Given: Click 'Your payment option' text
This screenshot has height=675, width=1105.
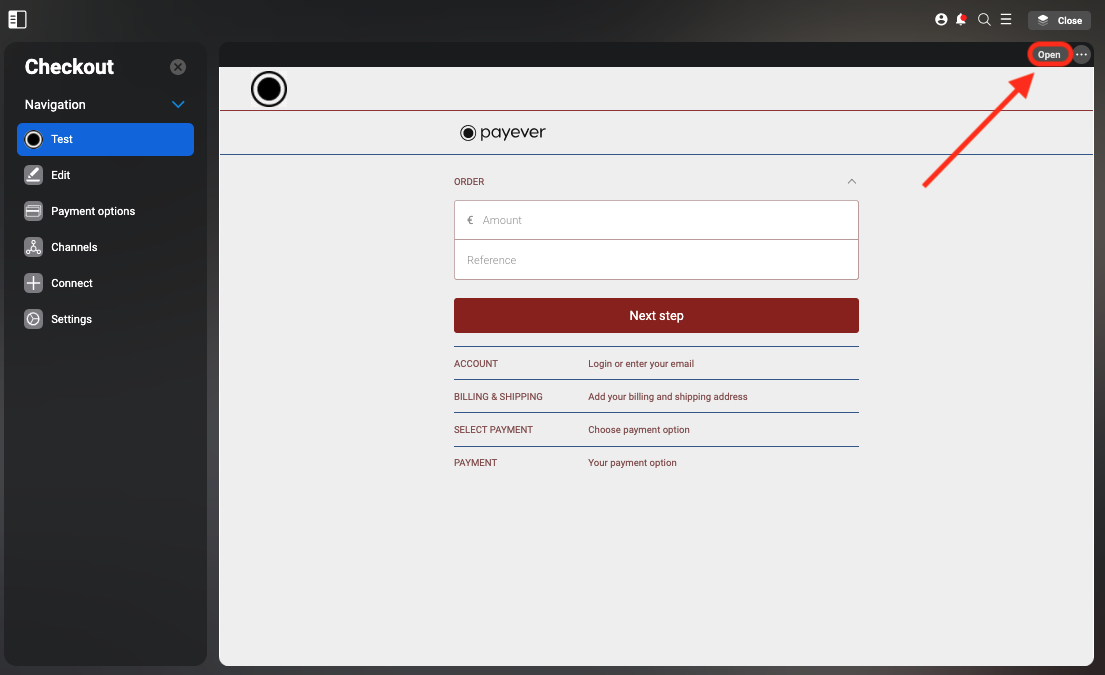Looking at the screenshot, I should [x=632, y=463].
